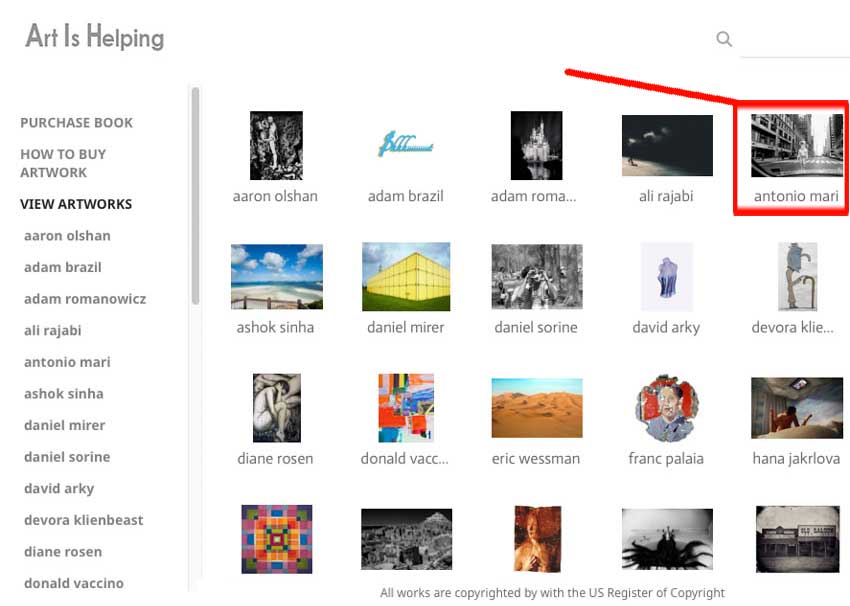Select devora klienbeast in sidebar

[x=84, y=520]
